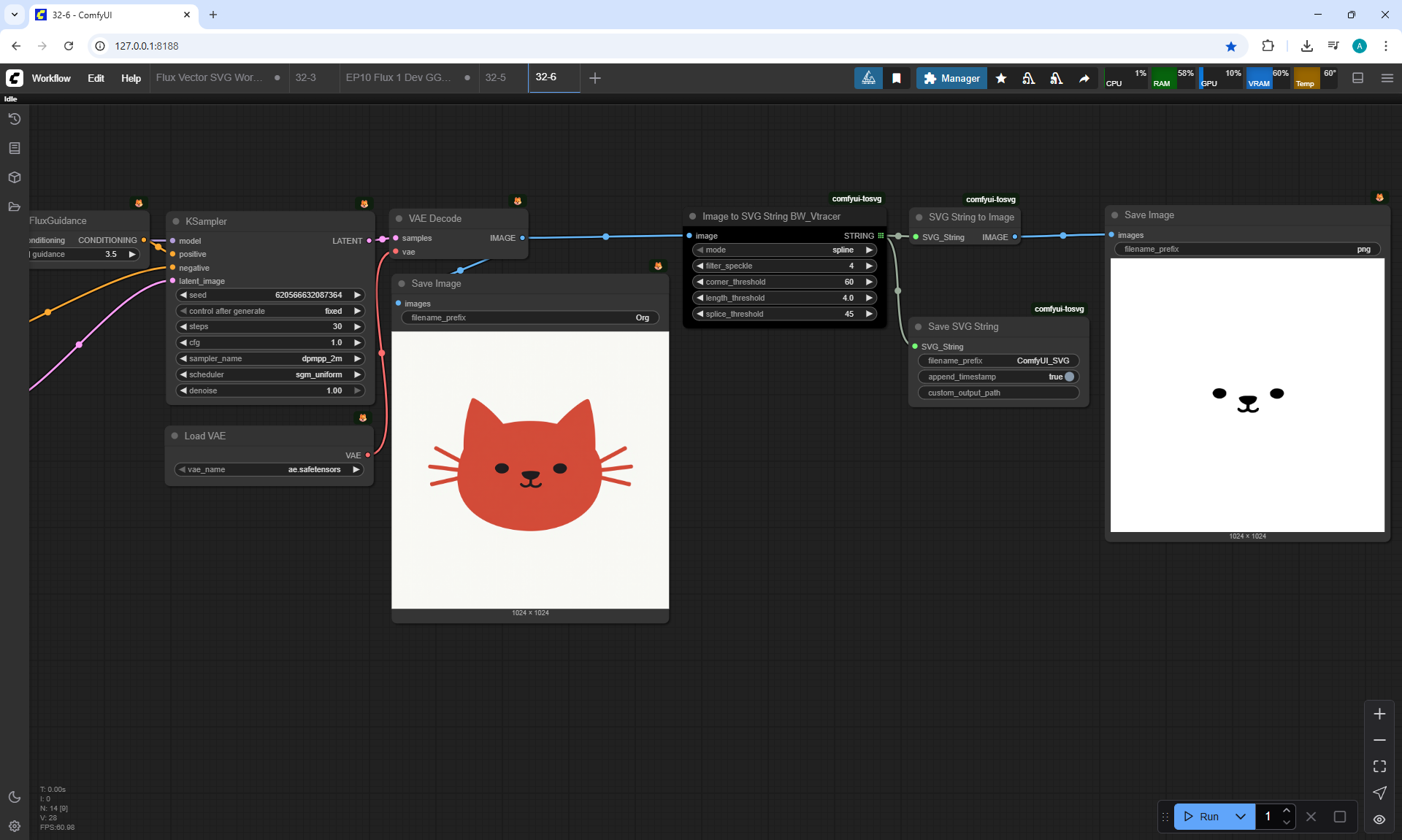Switch to the 32-5 workflow tab

coord(495,77)
